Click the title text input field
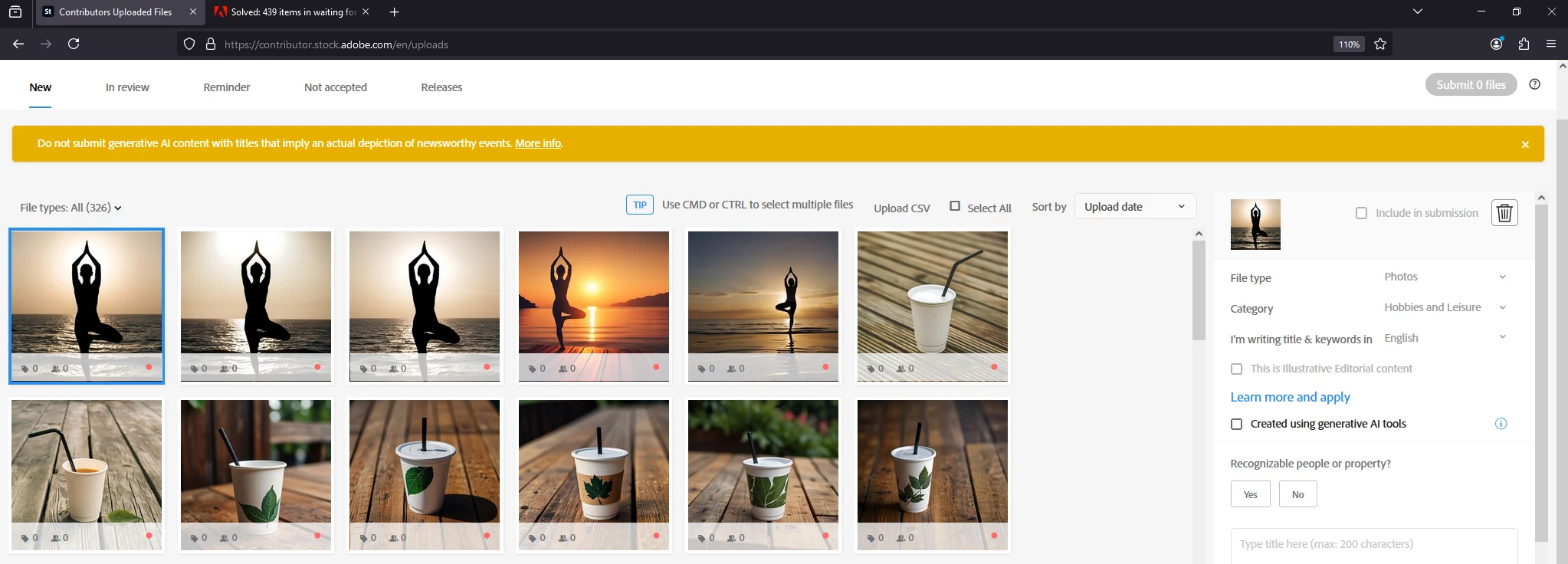Image resolution: width=1568 pixels, height=564 pixels. click(1373, 546)
